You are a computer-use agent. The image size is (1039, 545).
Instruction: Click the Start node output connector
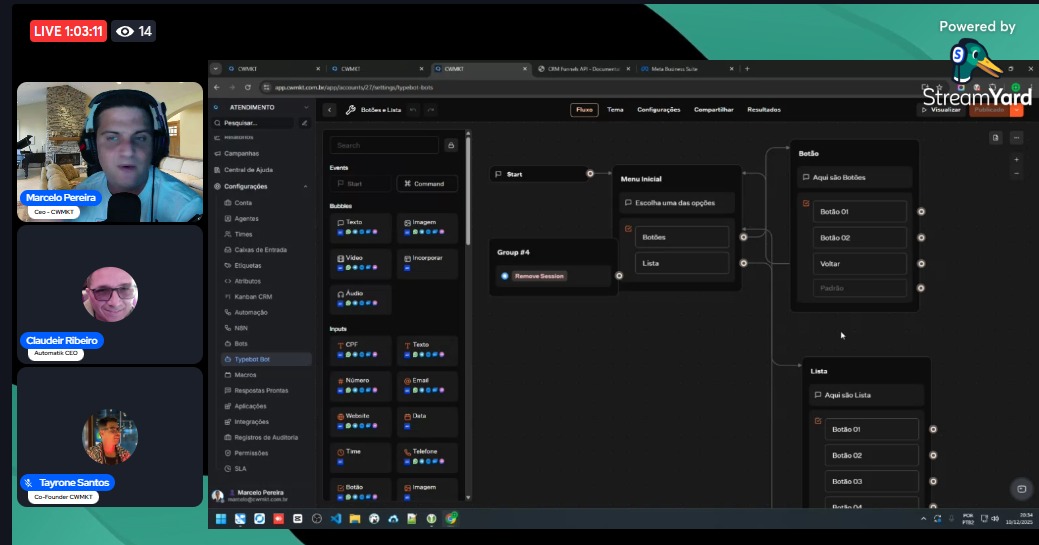pyautogui.click(x=590, y=174)
